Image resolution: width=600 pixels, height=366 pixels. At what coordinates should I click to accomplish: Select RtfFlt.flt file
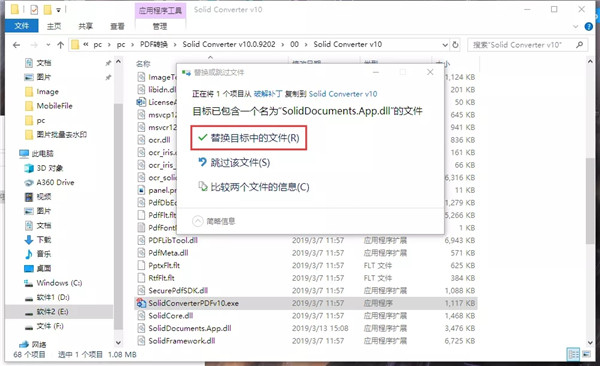click(x=161, y=278)
